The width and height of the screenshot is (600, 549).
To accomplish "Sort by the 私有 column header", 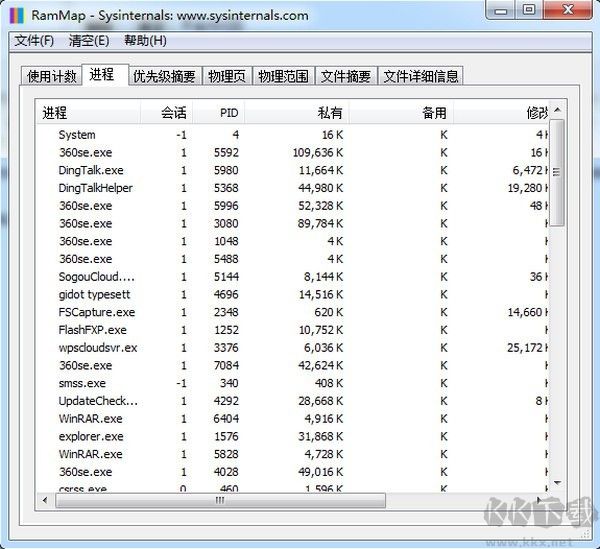I will tap(297, 112).
